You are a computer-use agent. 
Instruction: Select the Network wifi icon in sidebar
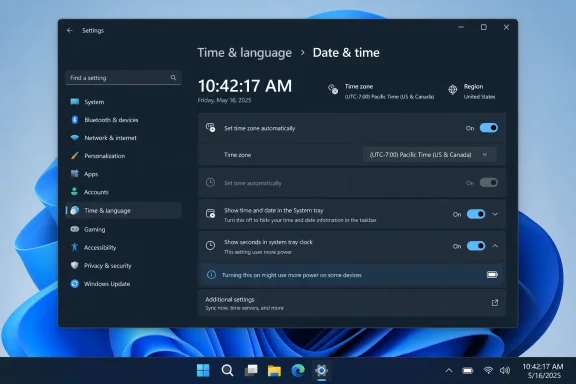75,138
